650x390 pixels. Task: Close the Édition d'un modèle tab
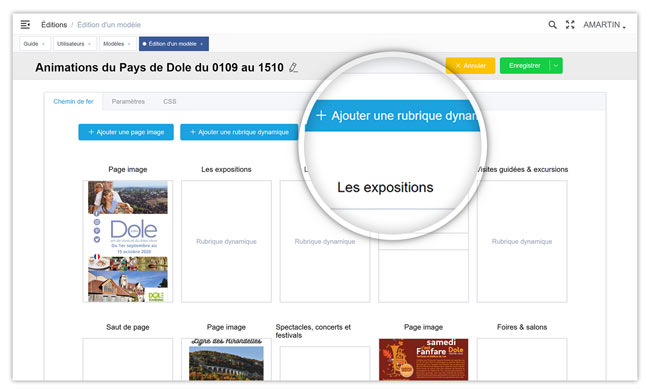coord(201,44)
